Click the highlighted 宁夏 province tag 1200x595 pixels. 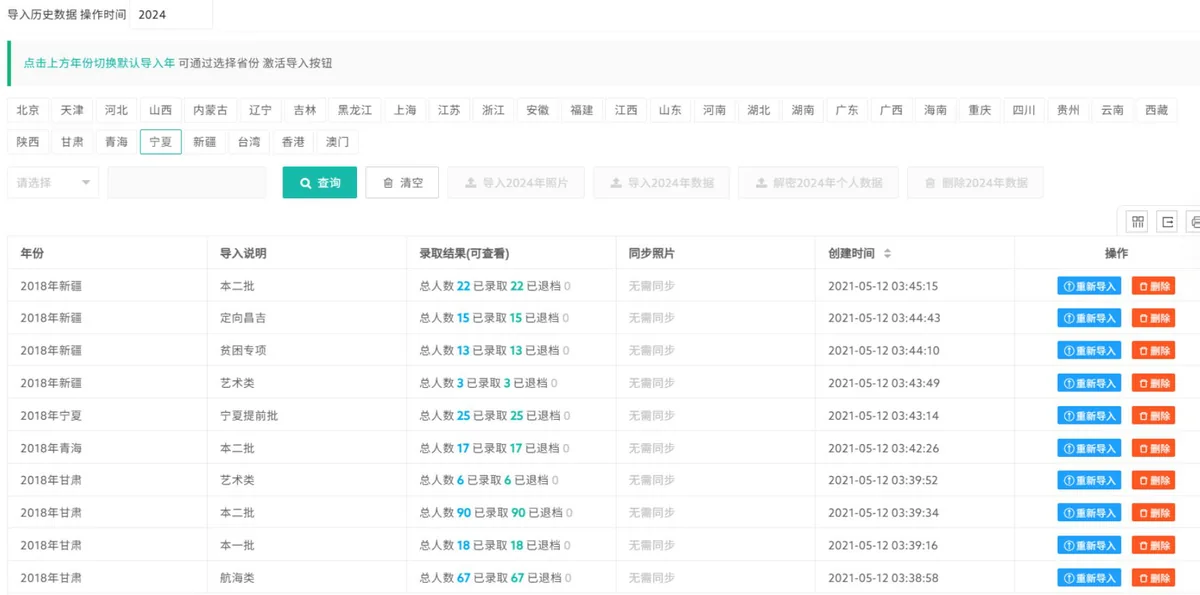pyautogui.click(x=160, y=142)
